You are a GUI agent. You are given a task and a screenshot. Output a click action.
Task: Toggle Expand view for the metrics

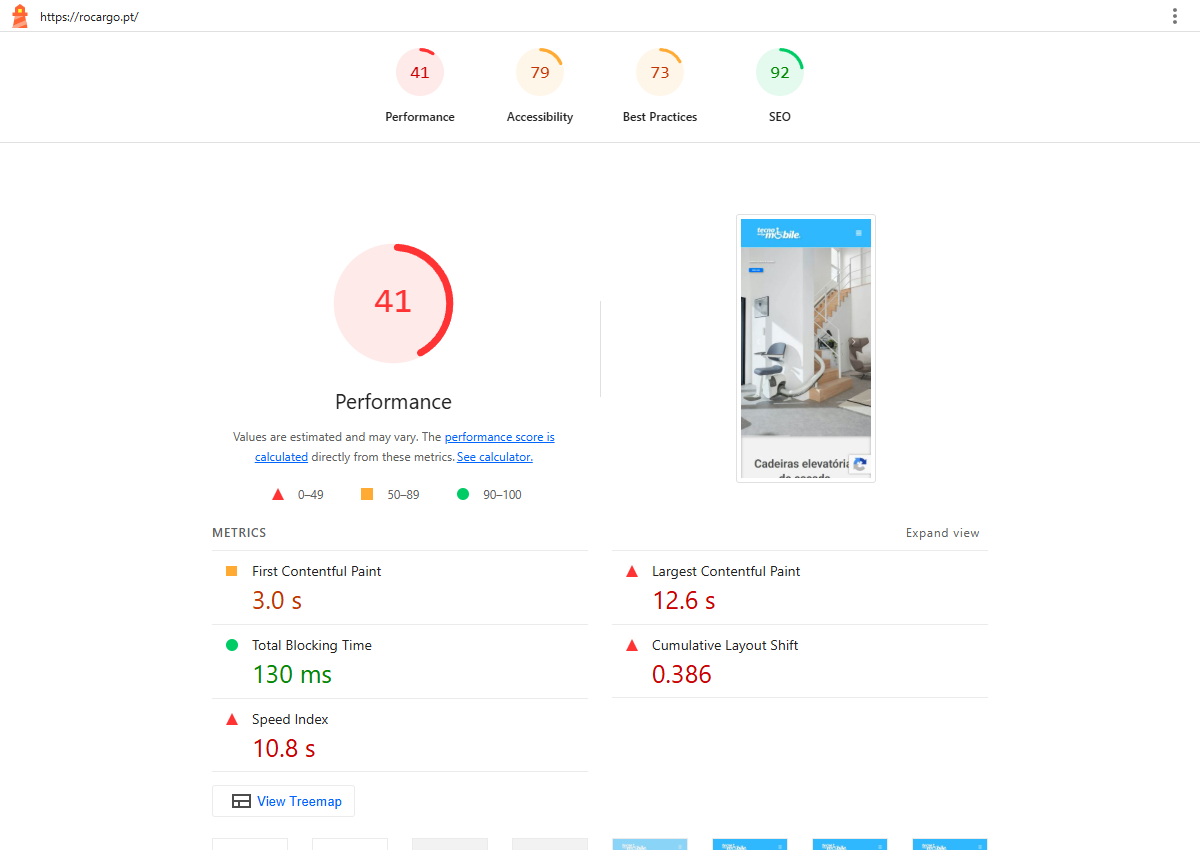pos(943,533)
